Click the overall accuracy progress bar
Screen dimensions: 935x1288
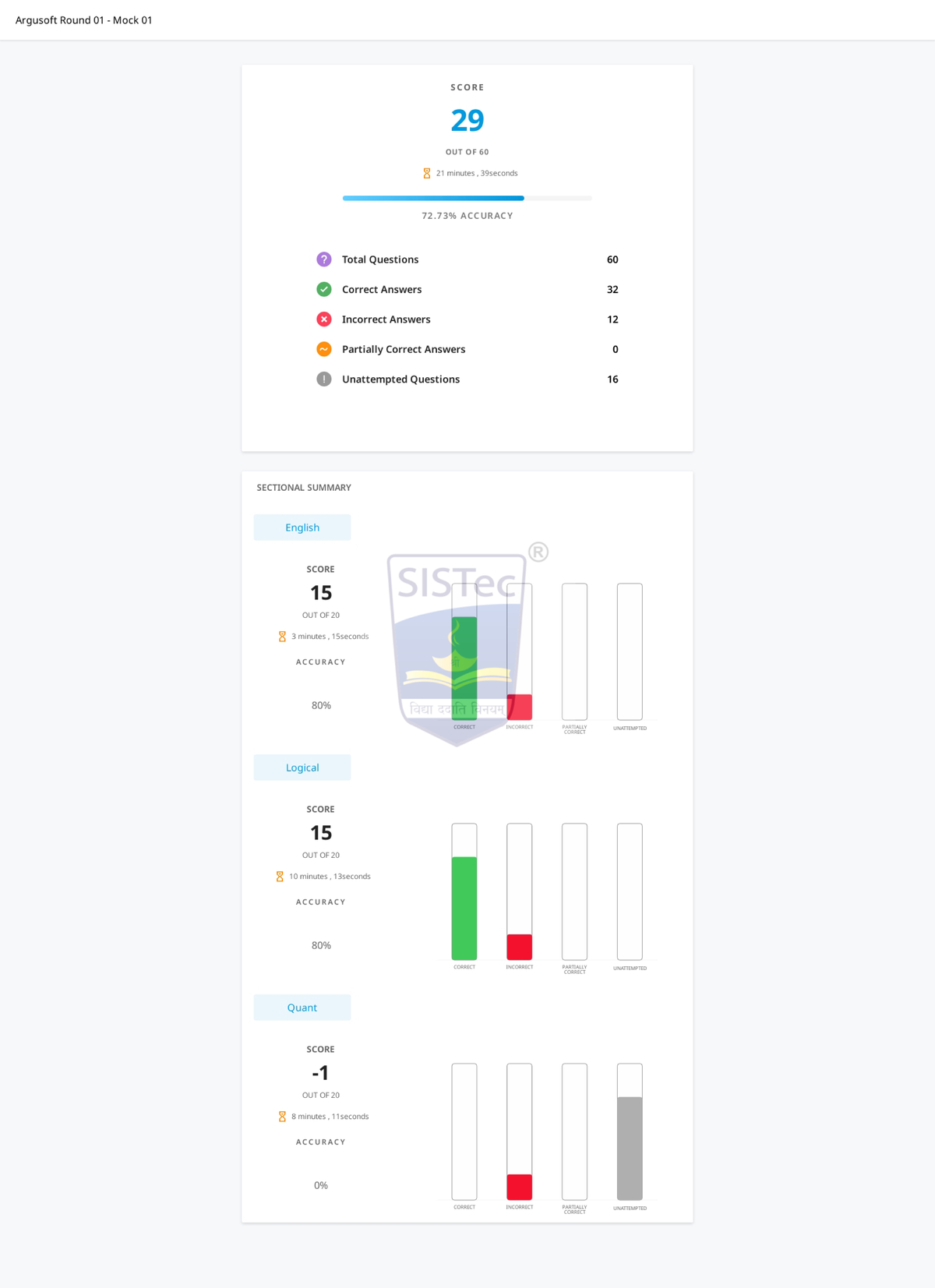[467, 198]
